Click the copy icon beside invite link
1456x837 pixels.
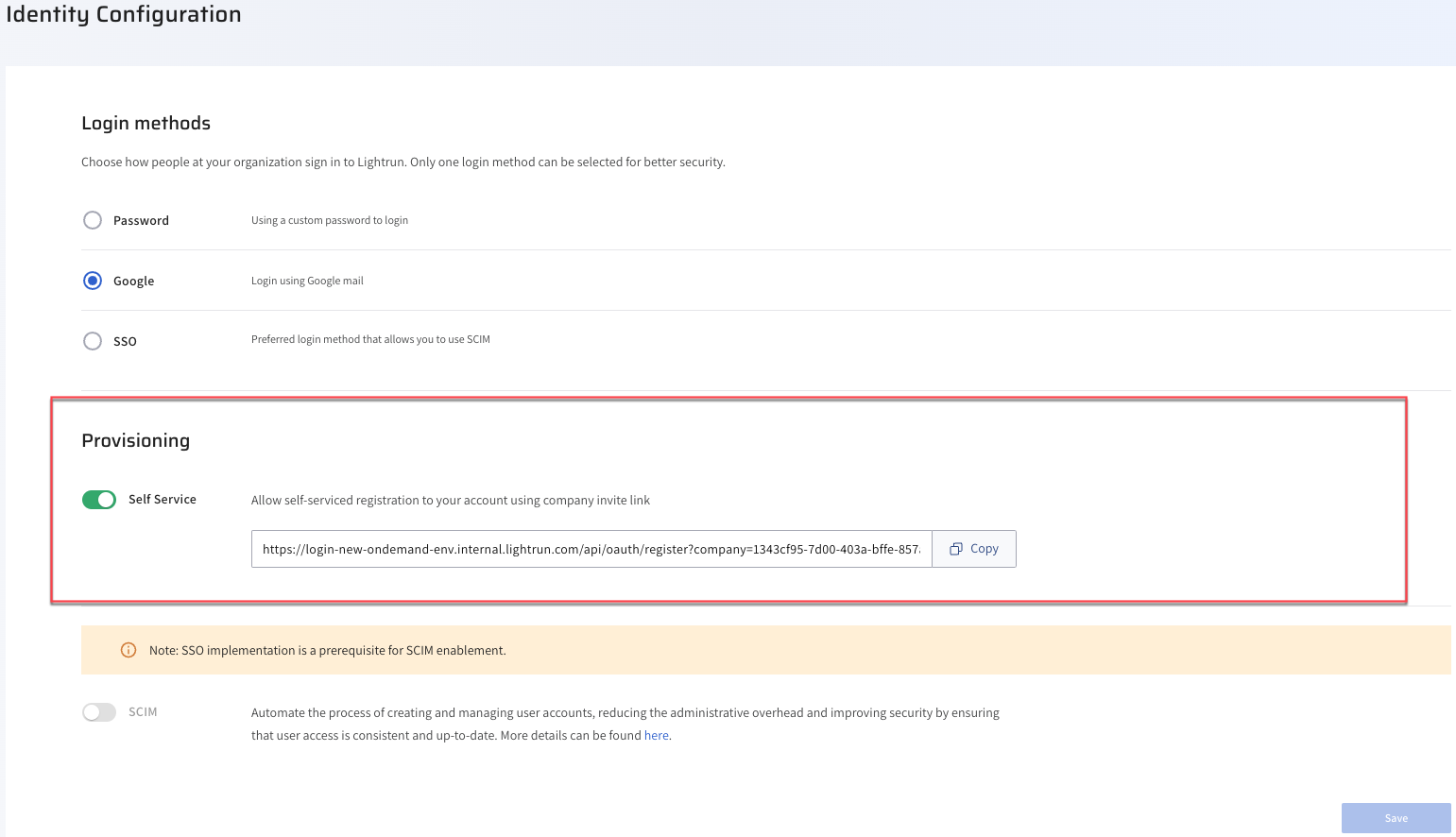coord(956,549)
